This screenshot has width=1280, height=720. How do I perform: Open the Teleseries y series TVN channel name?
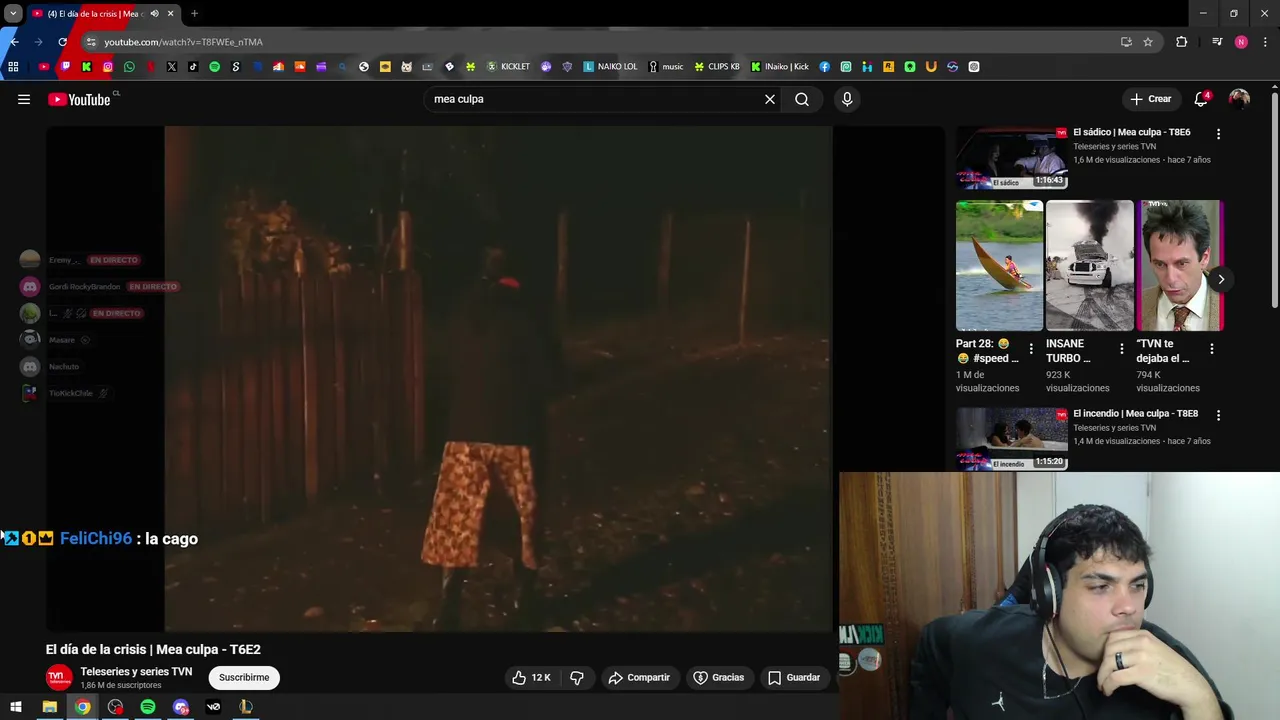pyautogui.click(x=136, y=671)
